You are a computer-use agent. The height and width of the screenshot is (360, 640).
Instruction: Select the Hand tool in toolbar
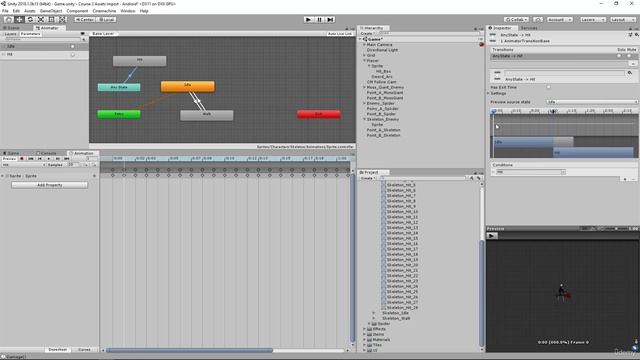point(8,20)
